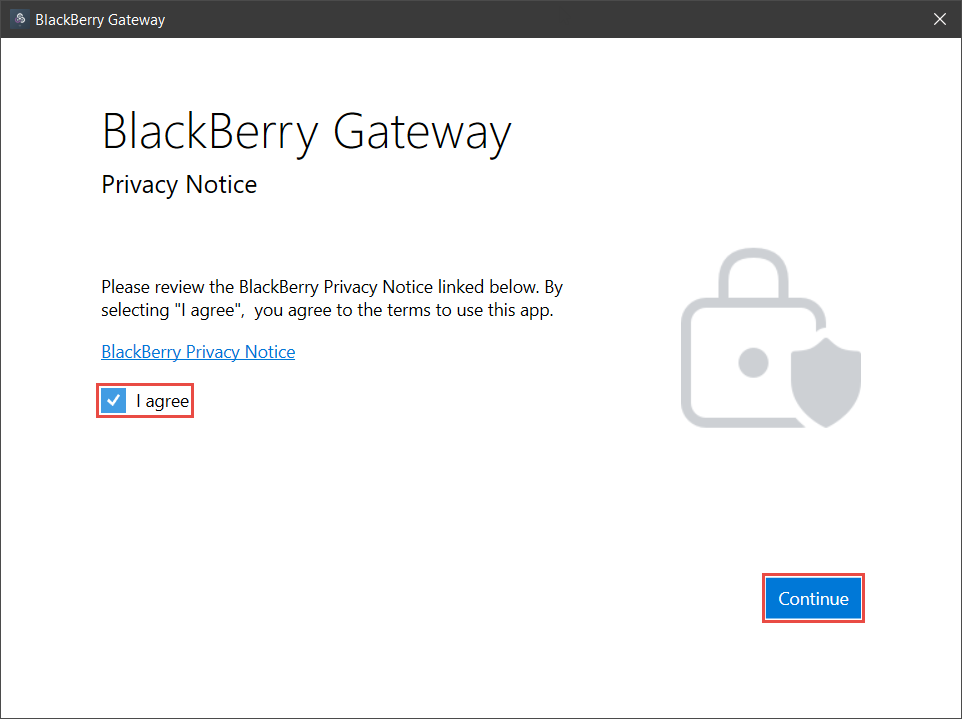Viewport: 962px width, 719px height.
Task: Click the "BlackBerry Gateway" large heading
Action: (x=306, y=133)
